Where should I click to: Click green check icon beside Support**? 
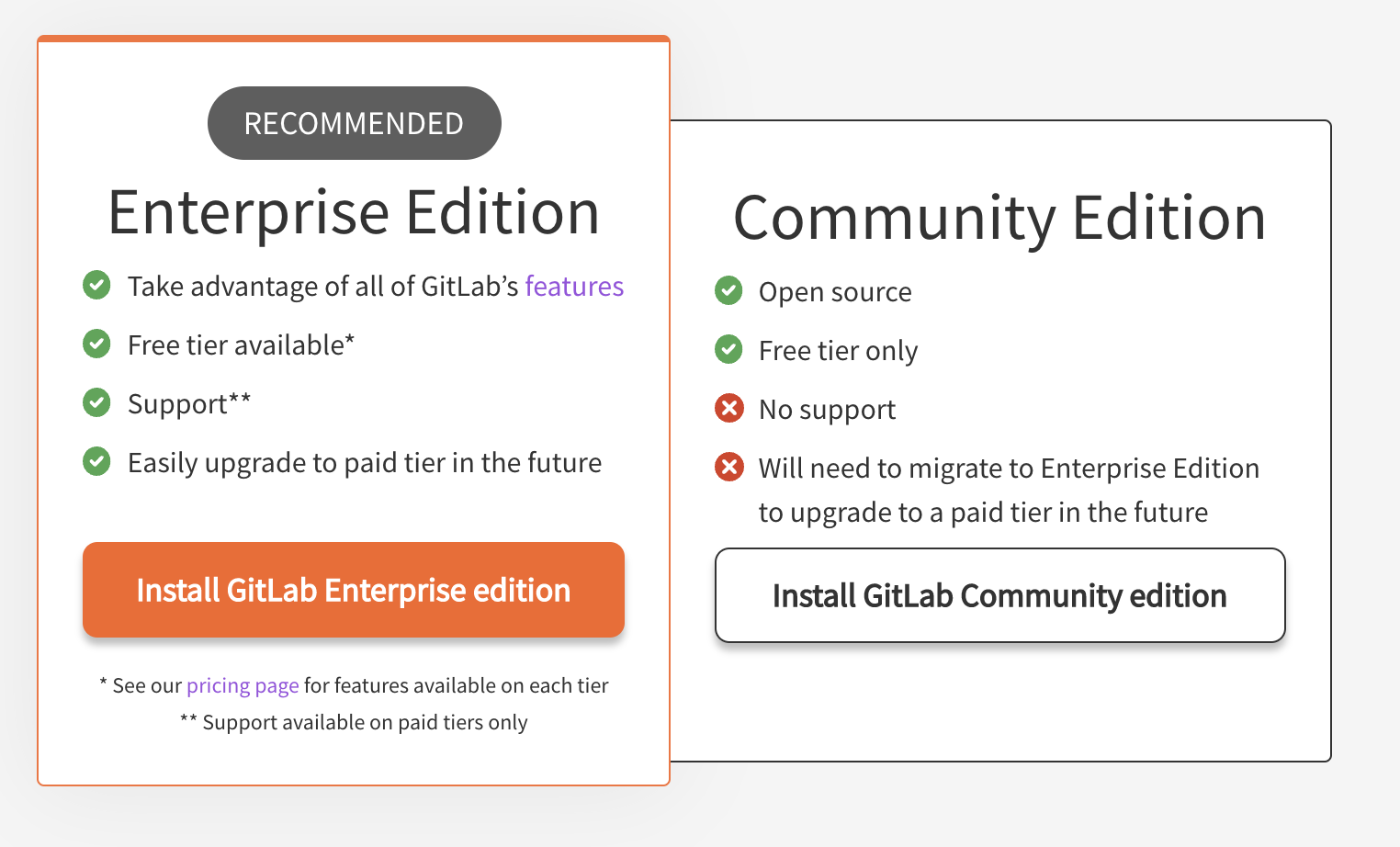pyautogui.click(x=96, y=402)
